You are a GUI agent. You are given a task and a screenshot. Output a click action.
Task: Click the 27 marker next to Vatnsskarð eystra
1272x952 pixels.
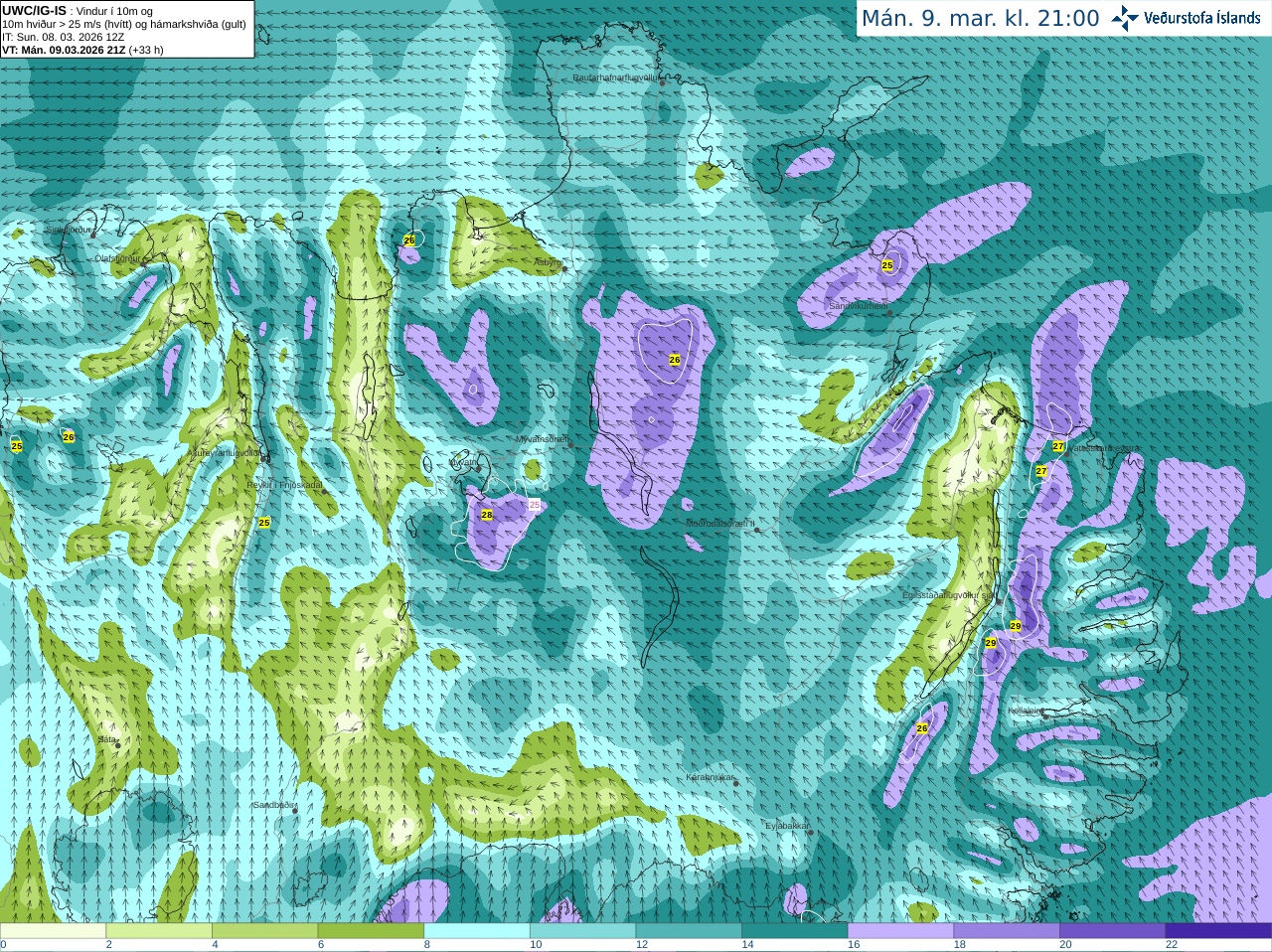tap(1058, 447)
